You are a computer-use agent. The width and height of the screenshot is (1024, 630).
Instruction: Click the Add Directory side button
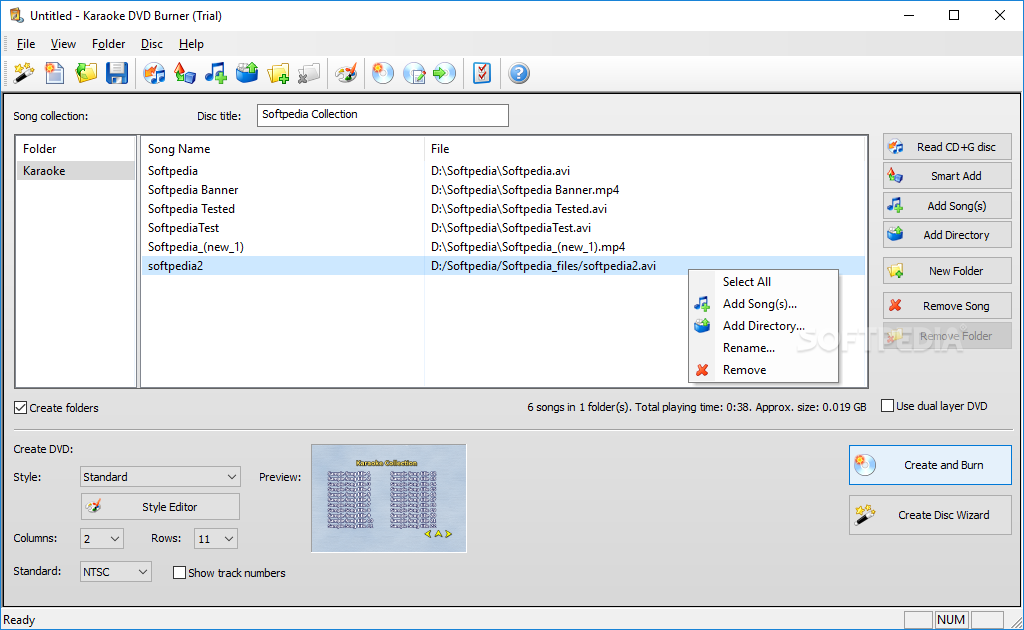point(947,235)
